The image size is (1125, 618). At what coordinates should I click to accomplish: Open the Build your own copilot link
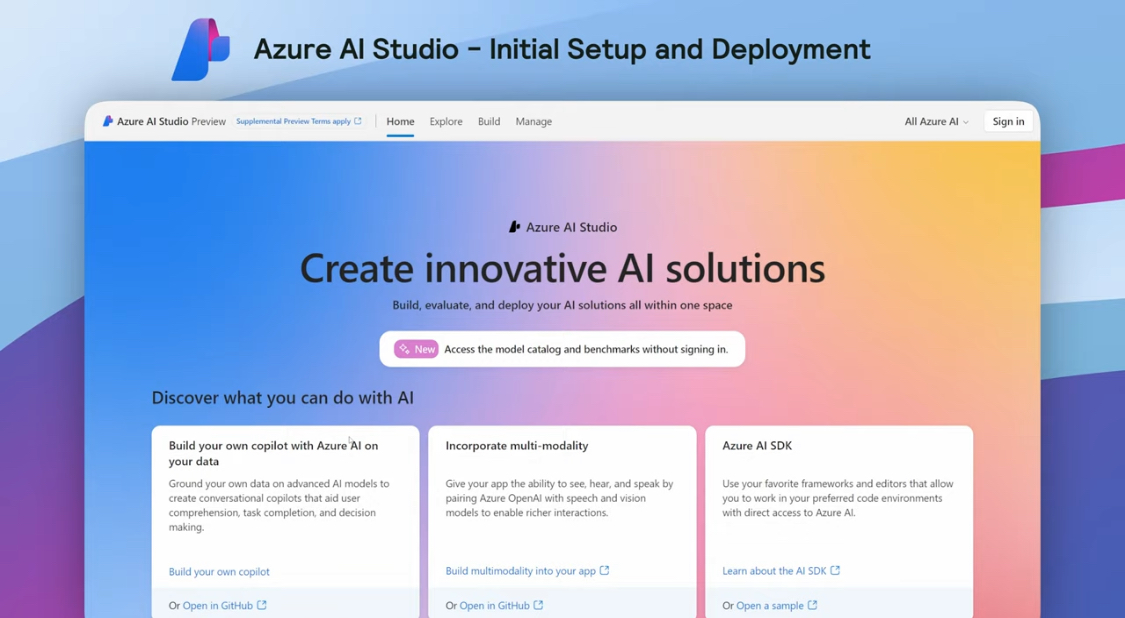click(x=219, y=571)
